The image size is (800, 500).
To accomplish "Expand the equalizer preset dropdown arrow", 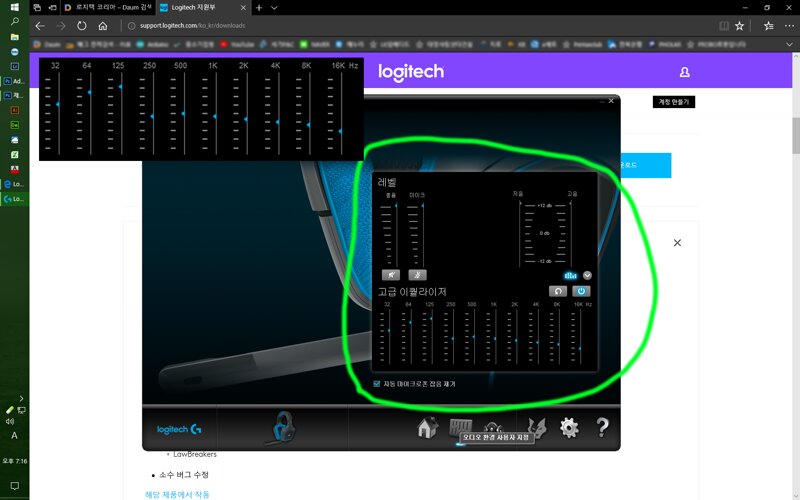I will tap(587, 276).
